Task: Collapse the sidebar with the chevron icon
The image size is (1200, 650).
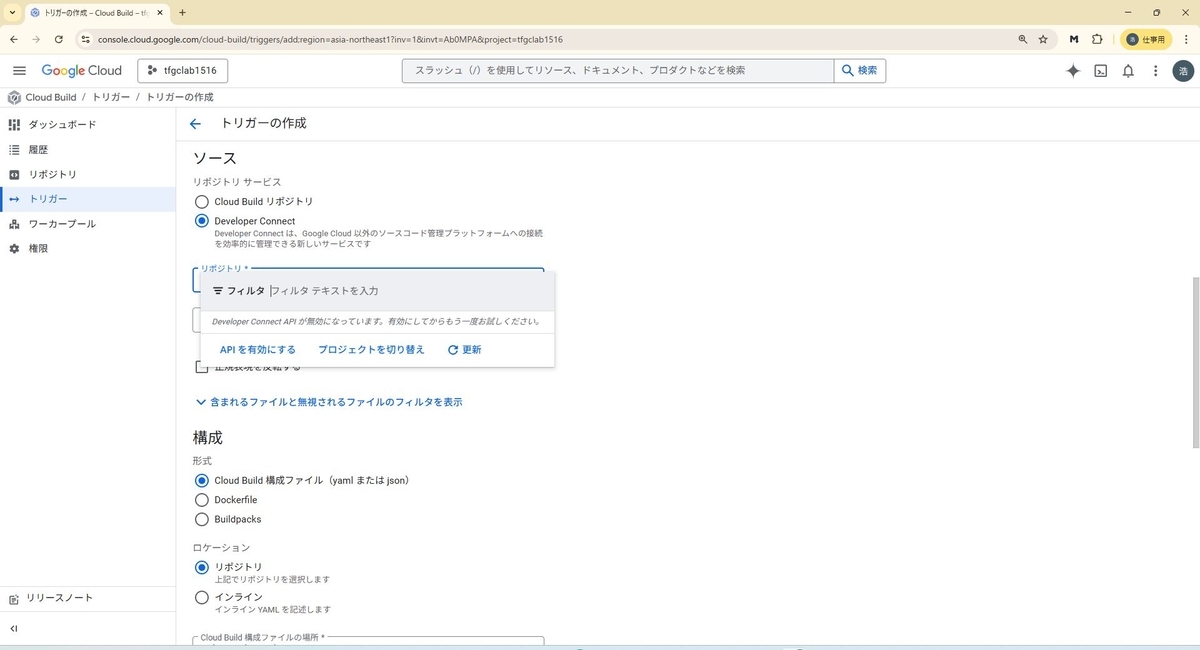Action: coord(14,628)
